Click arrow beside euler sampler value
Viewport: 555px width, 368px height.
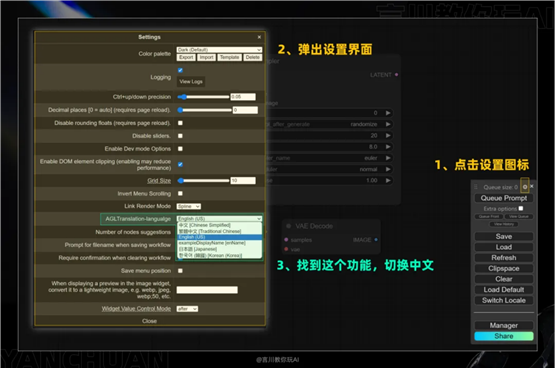[388, 158]
